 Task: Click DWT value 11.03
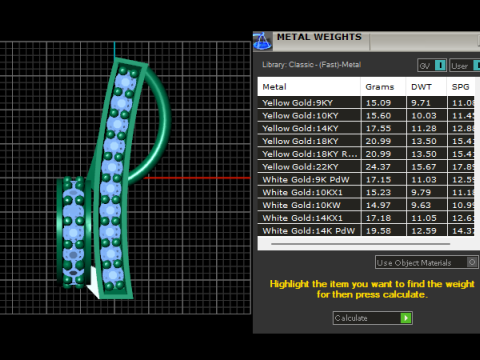click(x=424, y=180)
